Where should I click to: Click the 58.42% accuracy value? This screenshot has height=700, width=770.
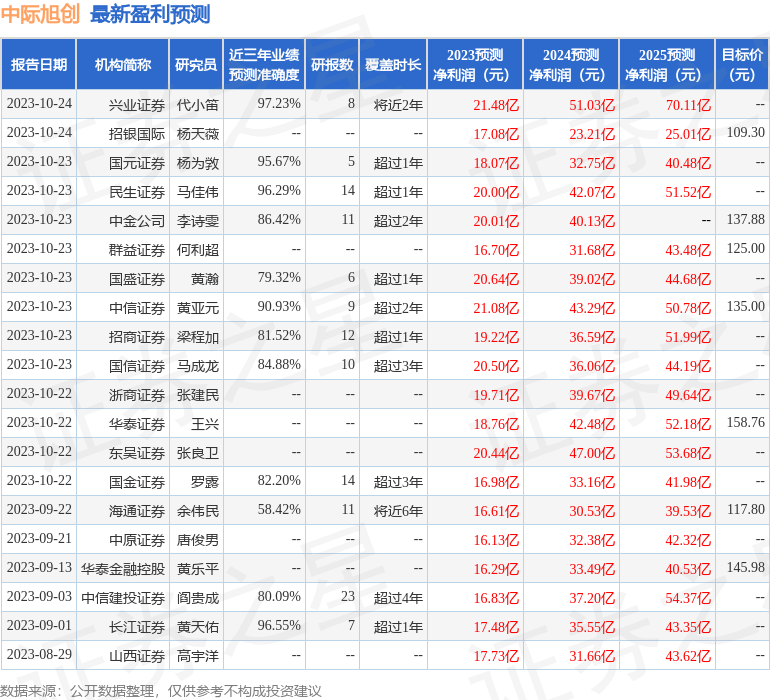(x=279, y=509)
